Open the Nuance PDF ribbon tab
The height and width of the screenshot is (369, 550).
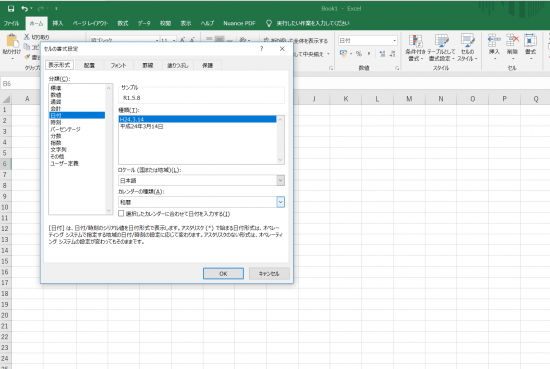tap(239, 23)
